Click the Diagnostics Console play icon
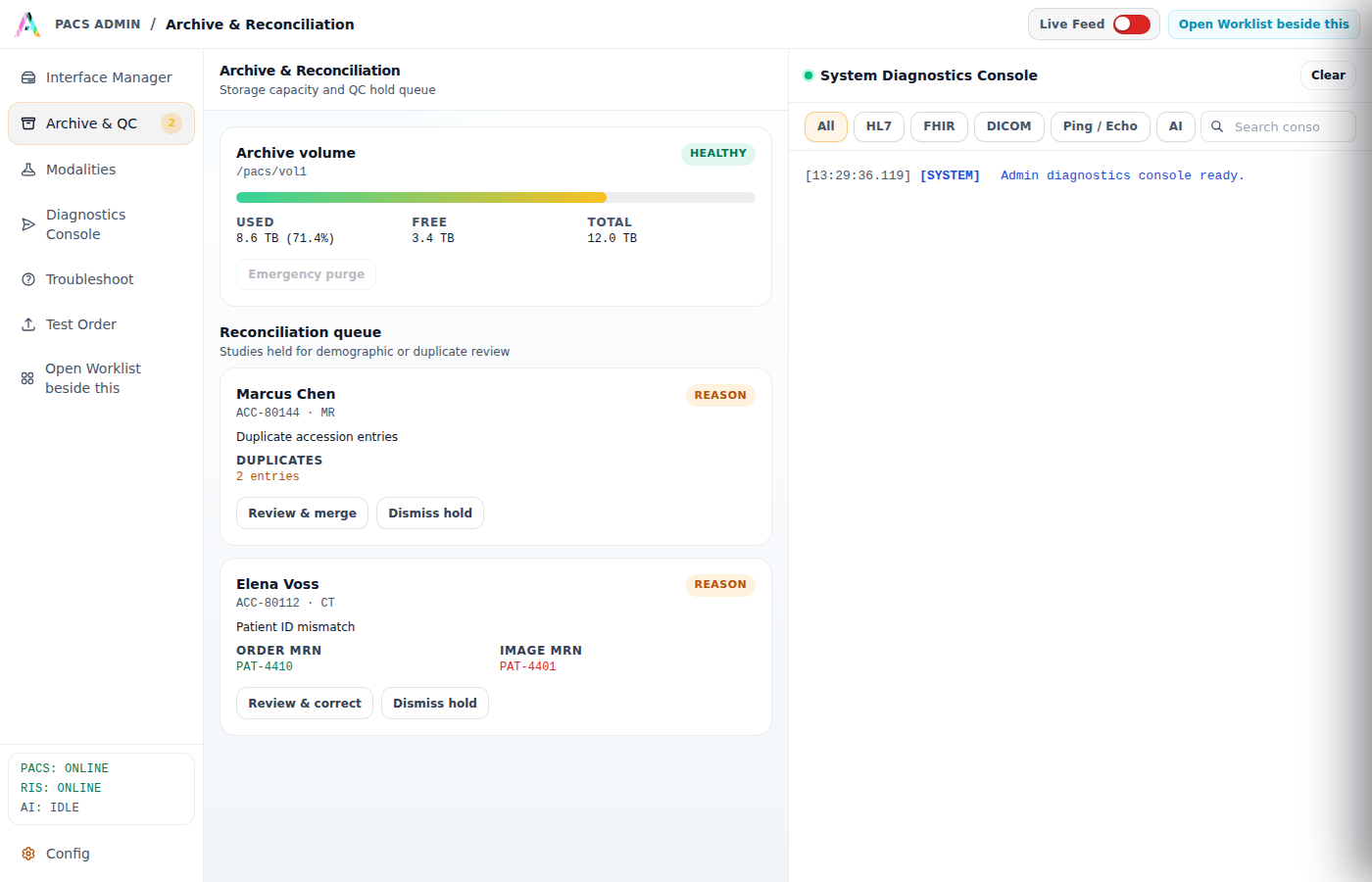The image size is (1372, 882). [x=28, y=224]
